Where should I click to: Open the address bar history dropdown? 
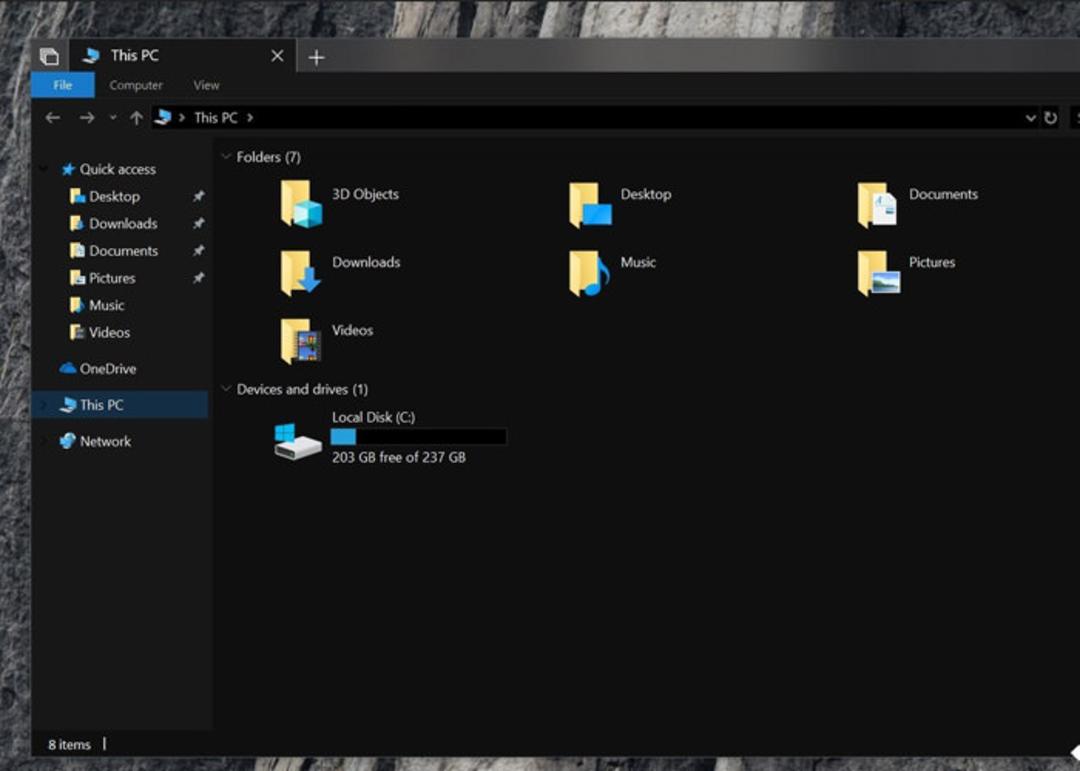[x=1030, y=118]
